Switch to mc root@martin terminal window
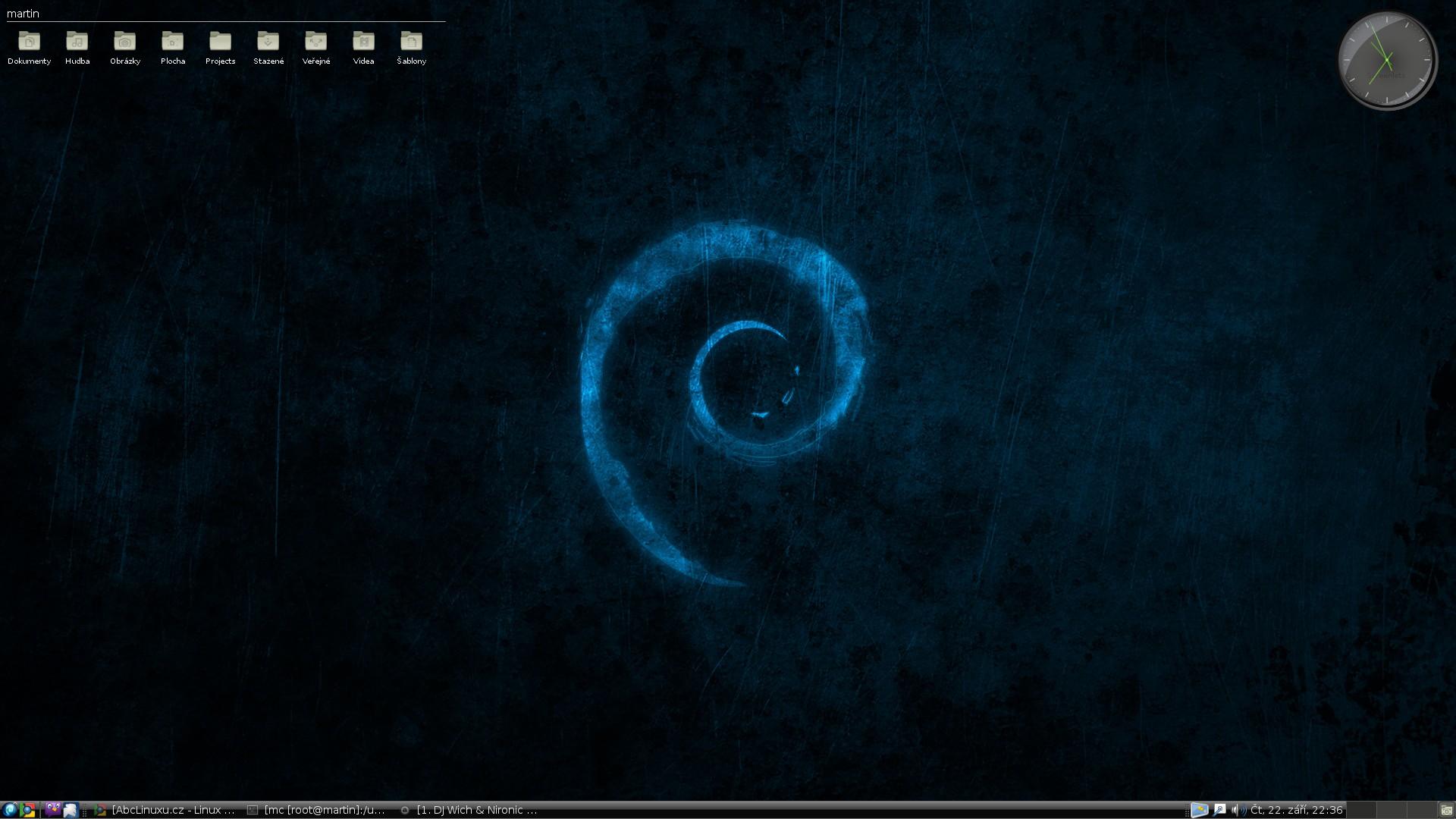The width and height of the screenshot is (1456, 819). point(317,810)
